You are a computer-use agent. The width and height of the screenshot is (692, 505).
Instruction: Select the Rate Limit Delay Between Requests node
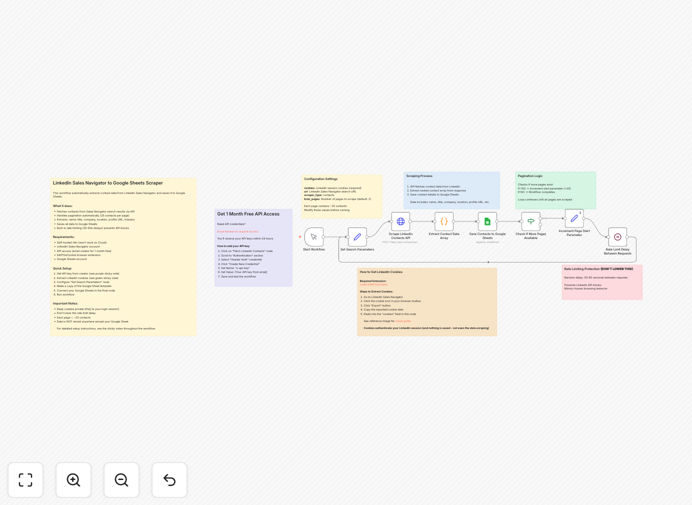click(617, 237)
